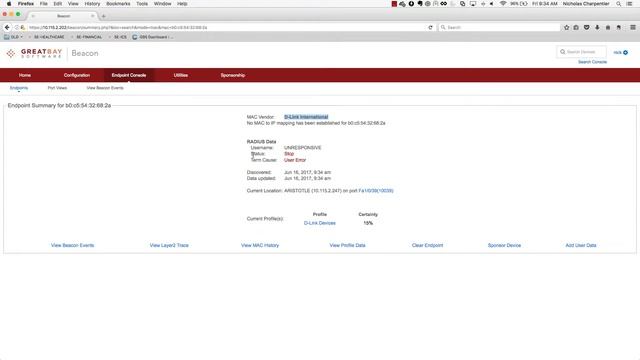Click the Beacon device search field
640x360 pixels.
(x=581, y=52)
